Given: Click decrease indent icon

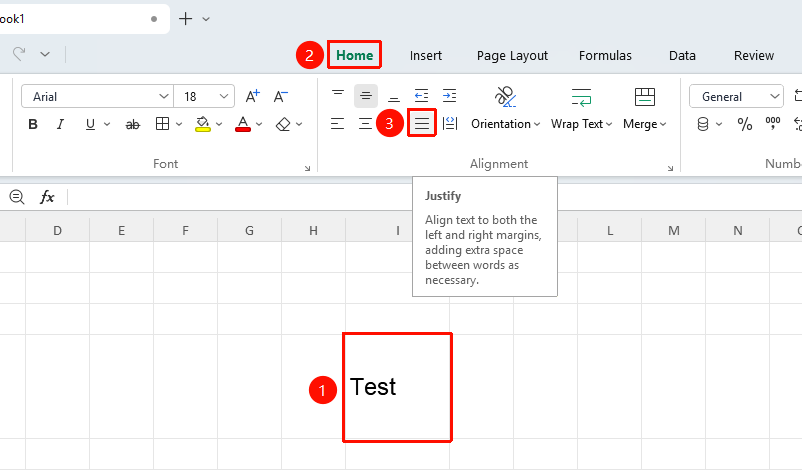Looking at the screenshot, I should pos(421,96).
